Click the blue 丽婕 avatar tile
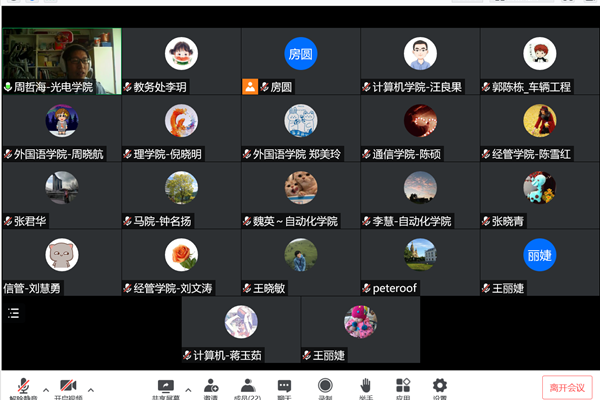 (x=540, y=254)
